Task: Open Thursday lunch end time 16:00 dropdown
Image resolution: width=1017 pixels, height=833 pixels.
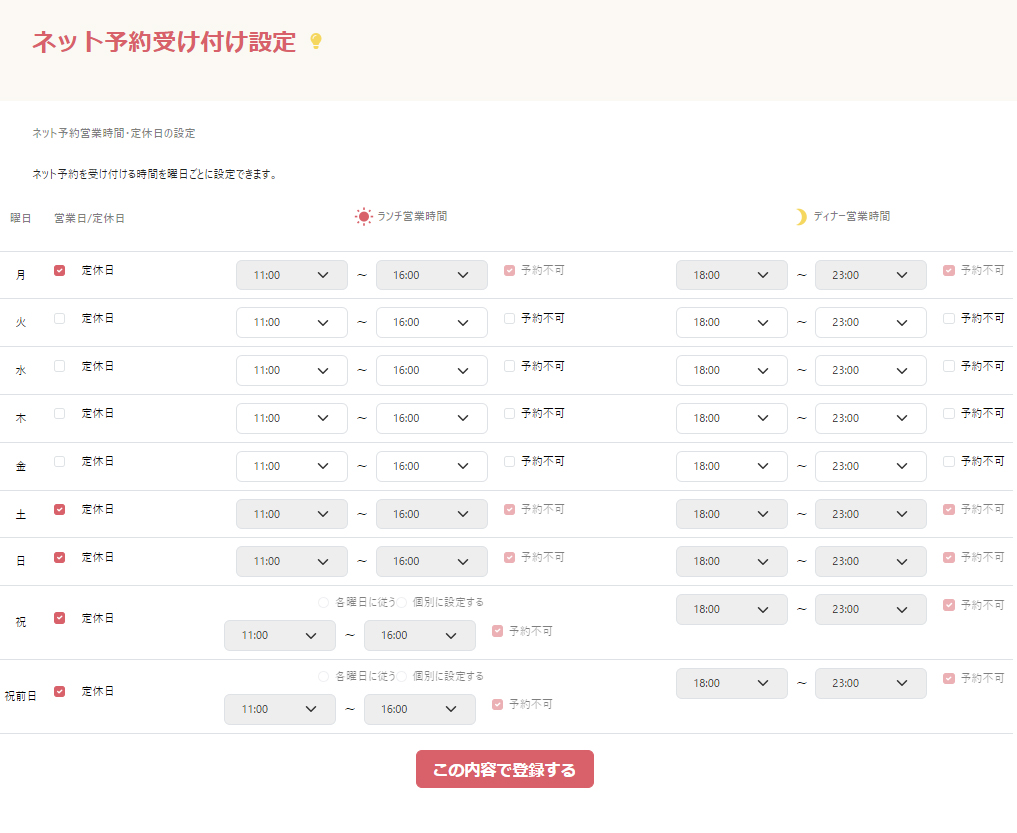Action: [431, 418]
